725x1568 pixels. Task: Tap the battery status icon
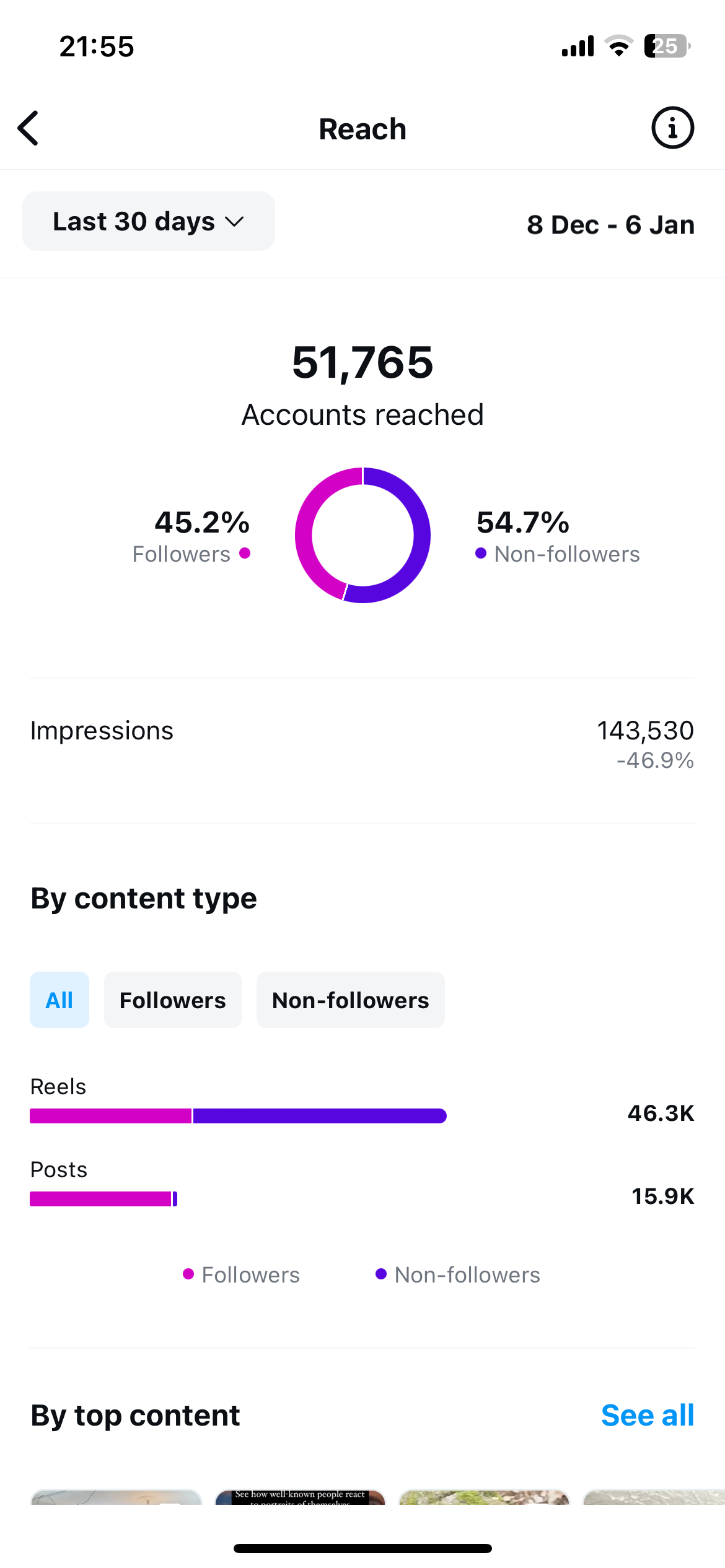666,46
